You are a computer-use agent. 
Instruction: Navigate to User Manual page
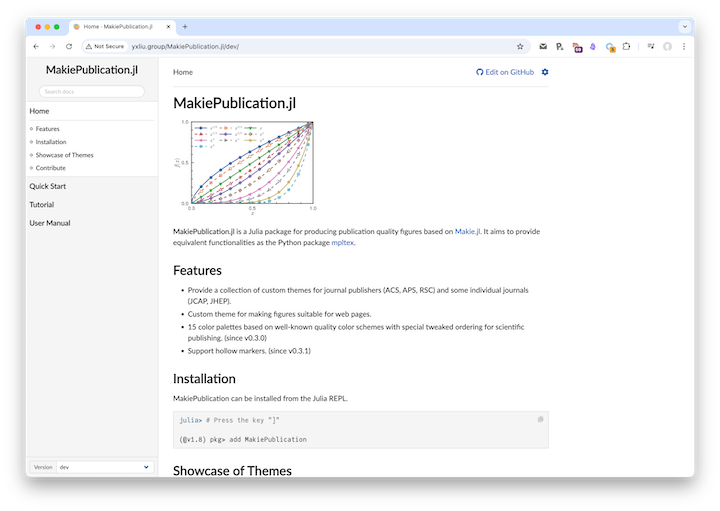click(50, 223)
